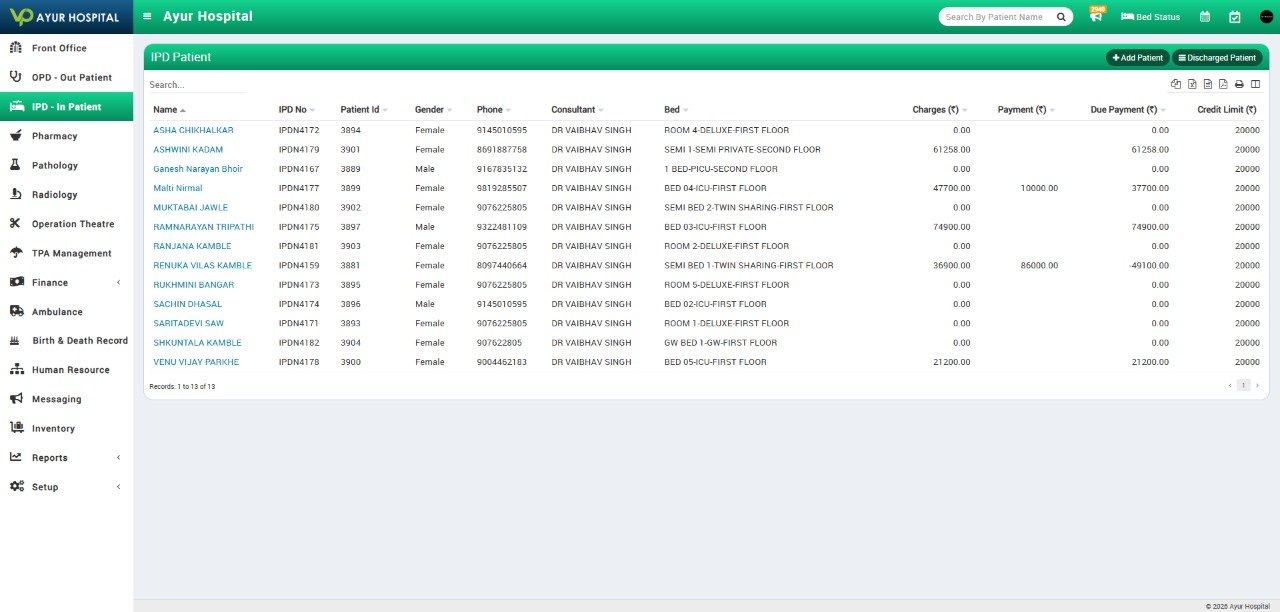The image size is (1280, 612).
Task: Copy the patient table data
Action: point(1175,84)
